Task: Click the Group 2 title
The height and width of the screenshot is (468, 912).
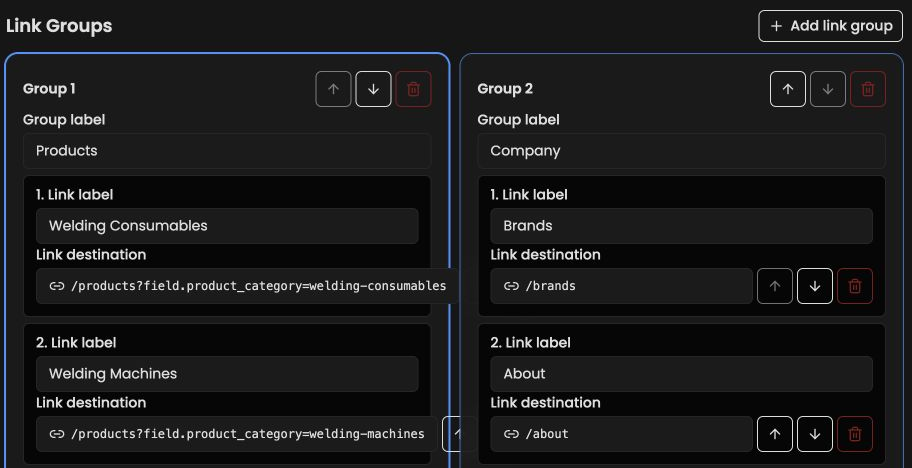Action: [x=505, y=89]
